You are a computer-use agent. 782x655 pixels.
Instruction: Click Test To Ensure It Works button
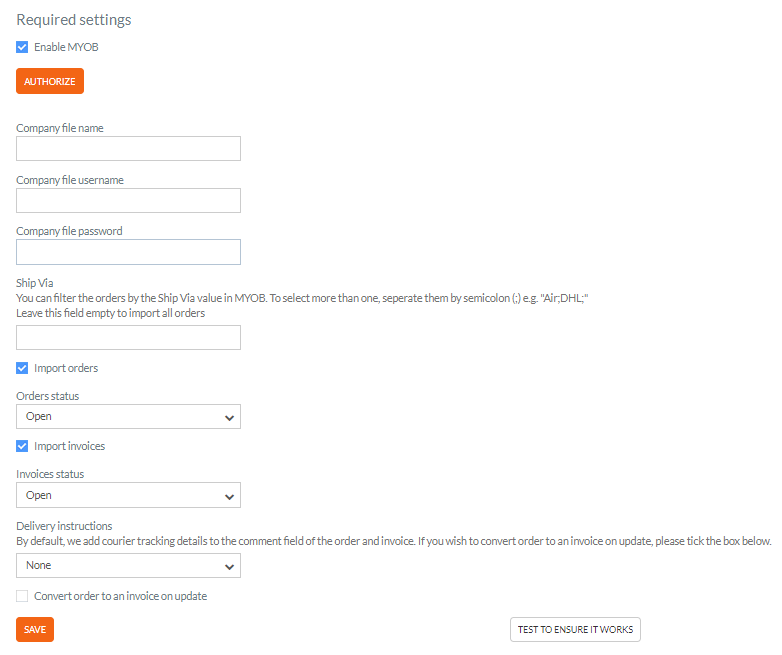point(576,630)
